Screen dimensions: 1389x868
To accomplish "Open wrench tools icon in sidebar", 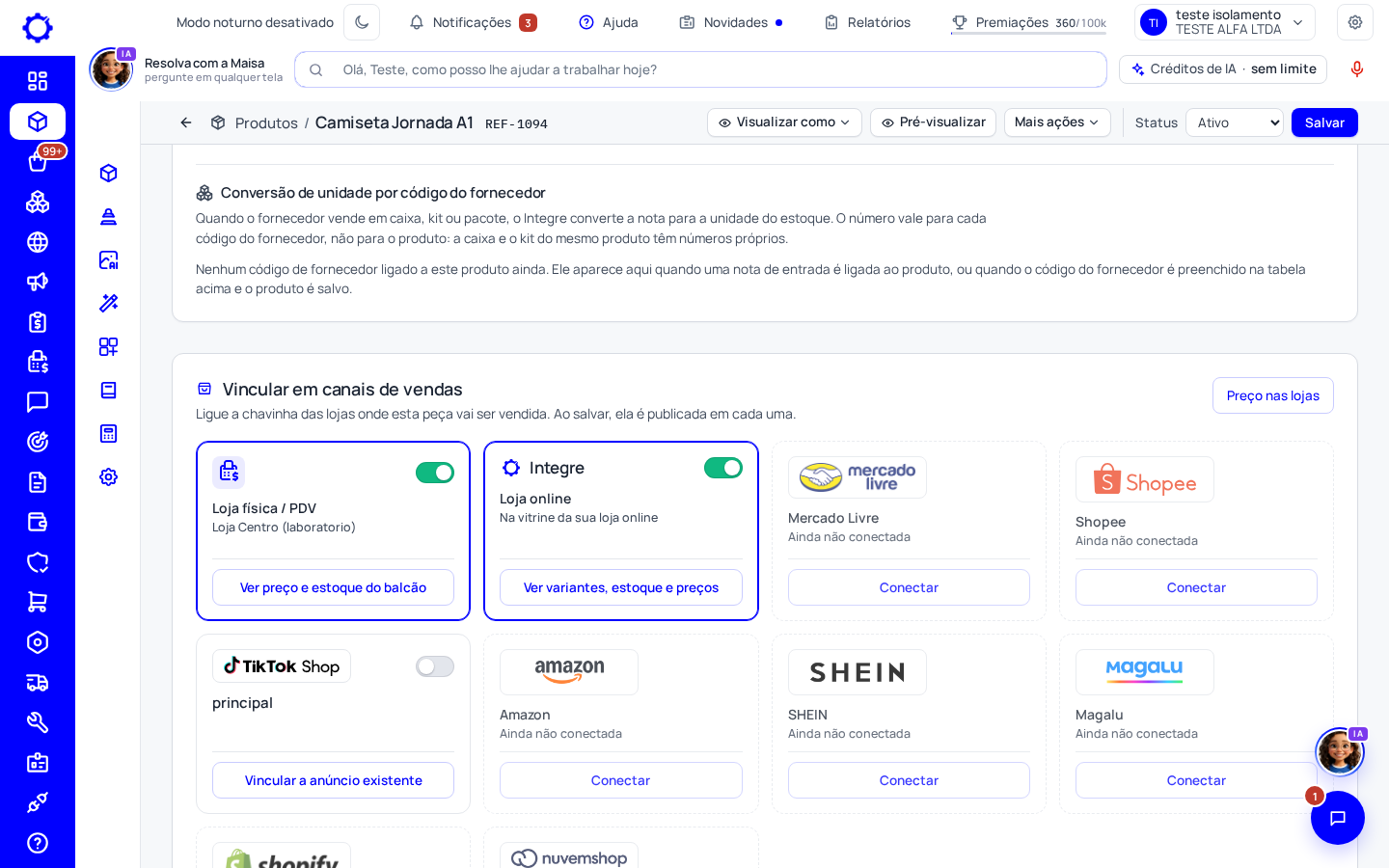I will tap(38, 722).
